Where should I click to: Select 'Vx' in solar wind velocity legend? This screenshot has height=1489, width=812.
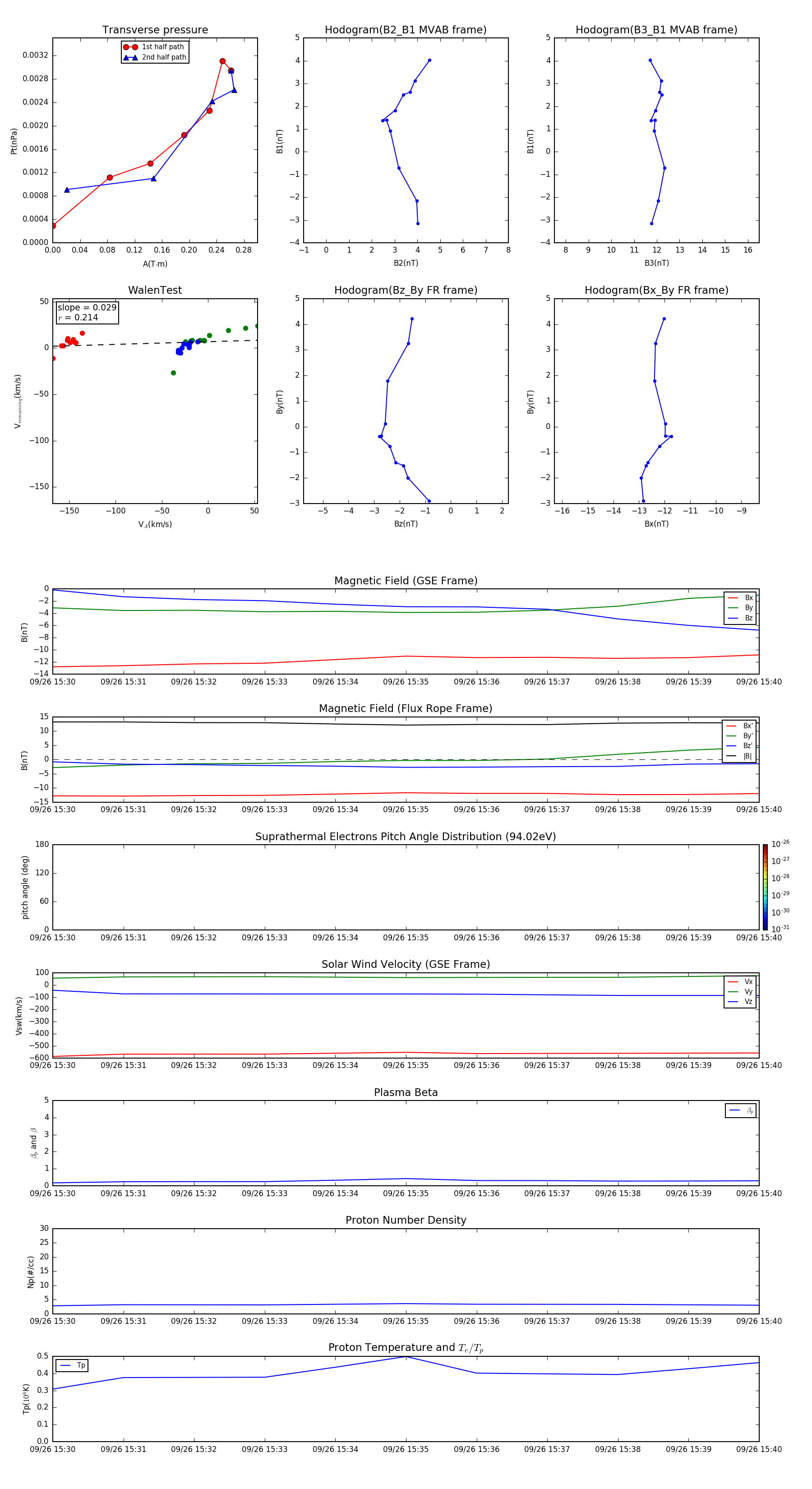(740, 981)
